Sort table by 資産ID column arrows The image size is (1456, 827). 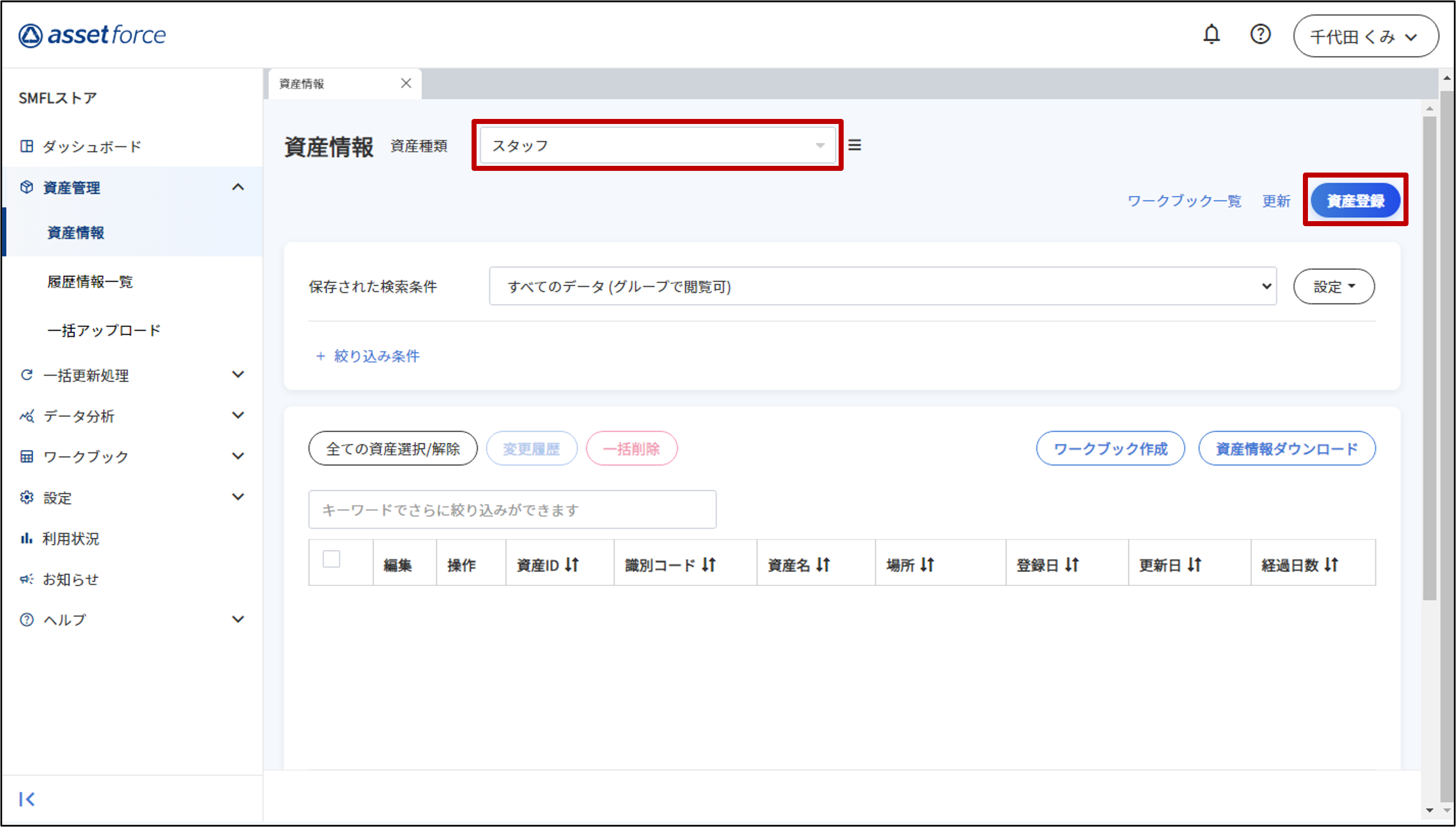pyautogui.click(x=572, y=565)
